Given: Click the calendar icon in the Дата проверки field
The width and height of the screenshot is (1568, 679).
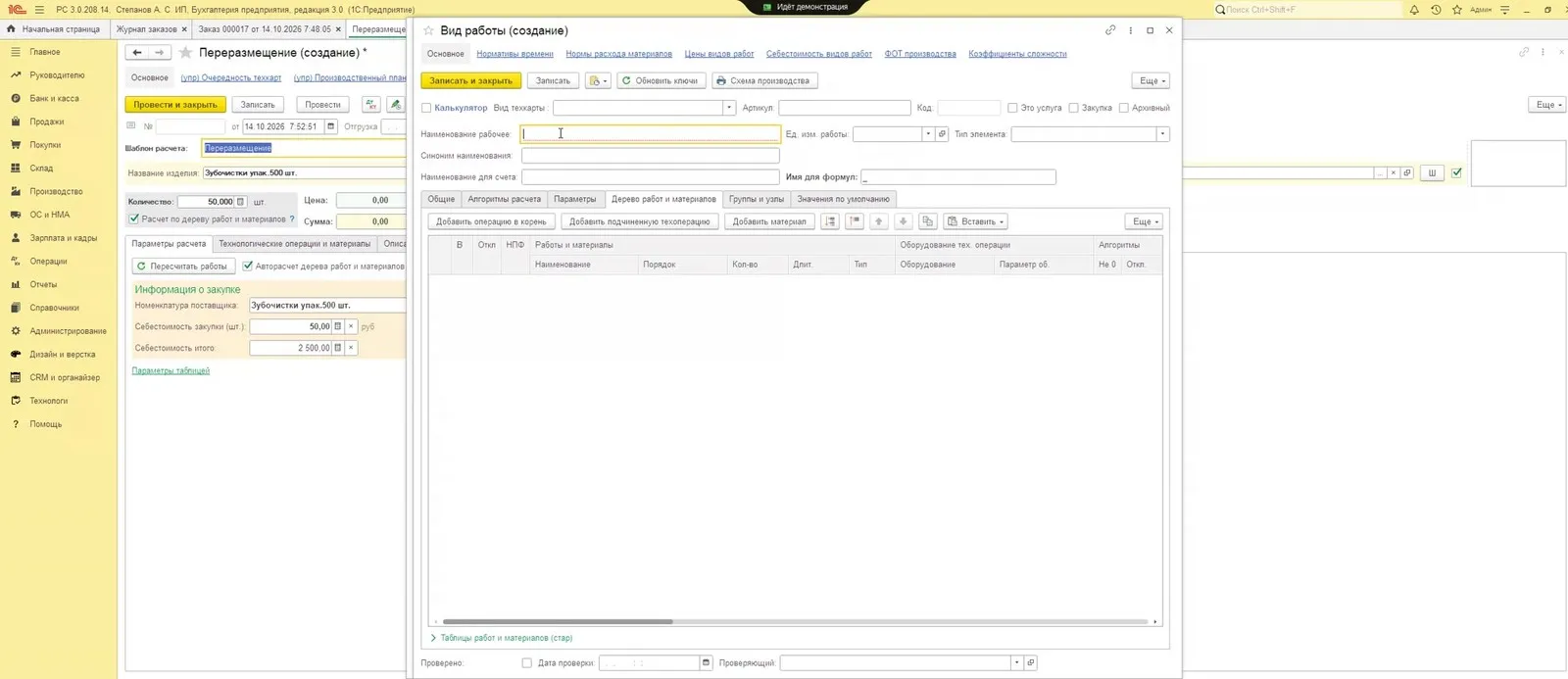Looking at the screenshot, I should (x=706, y=663).
